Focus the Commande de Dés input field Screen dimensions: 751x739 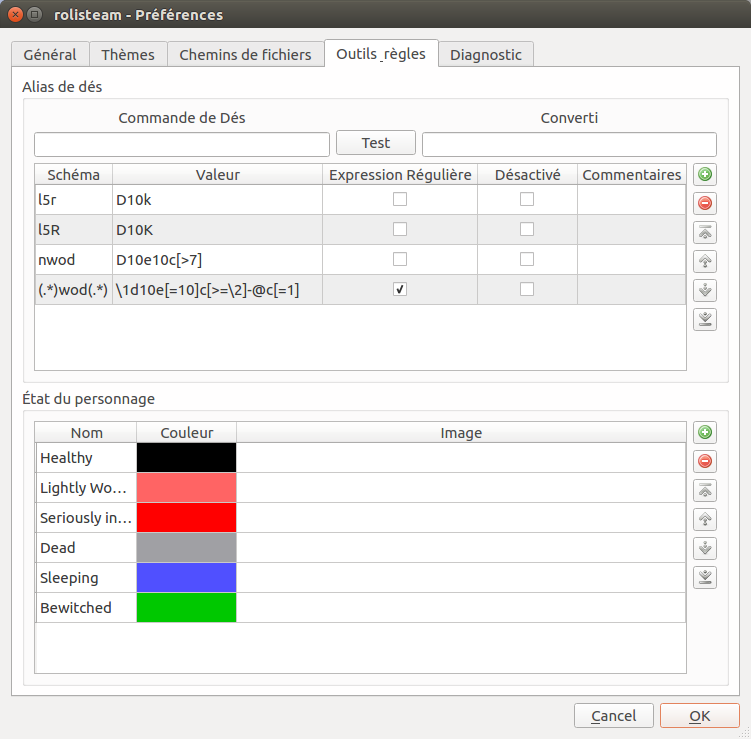click(x=182, y=145)
